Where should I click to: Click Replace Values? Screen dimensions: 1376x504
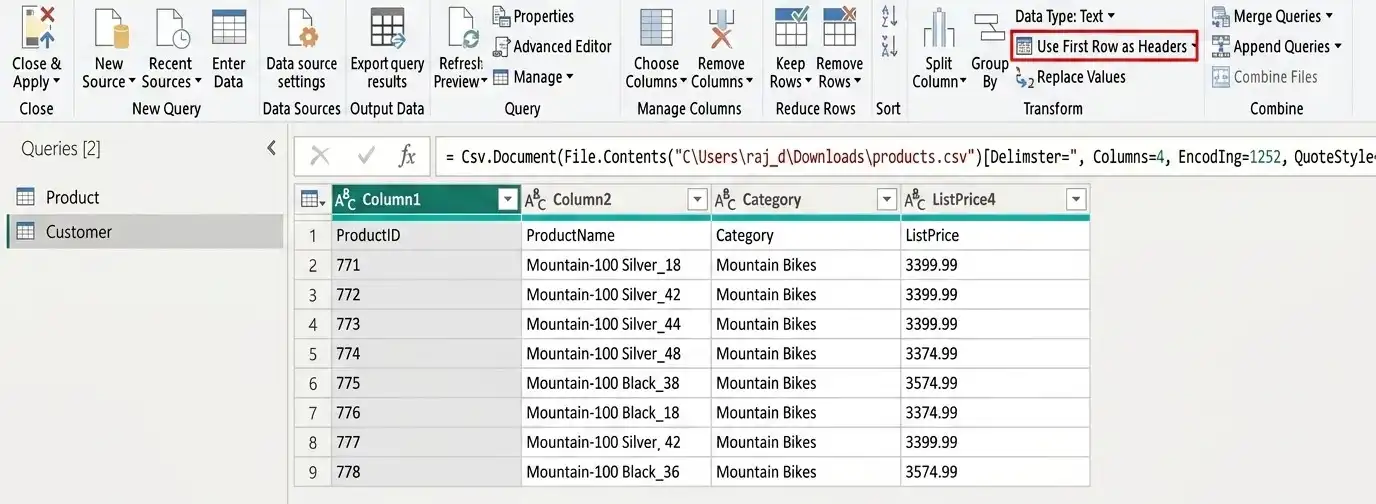click(1070, 77)
